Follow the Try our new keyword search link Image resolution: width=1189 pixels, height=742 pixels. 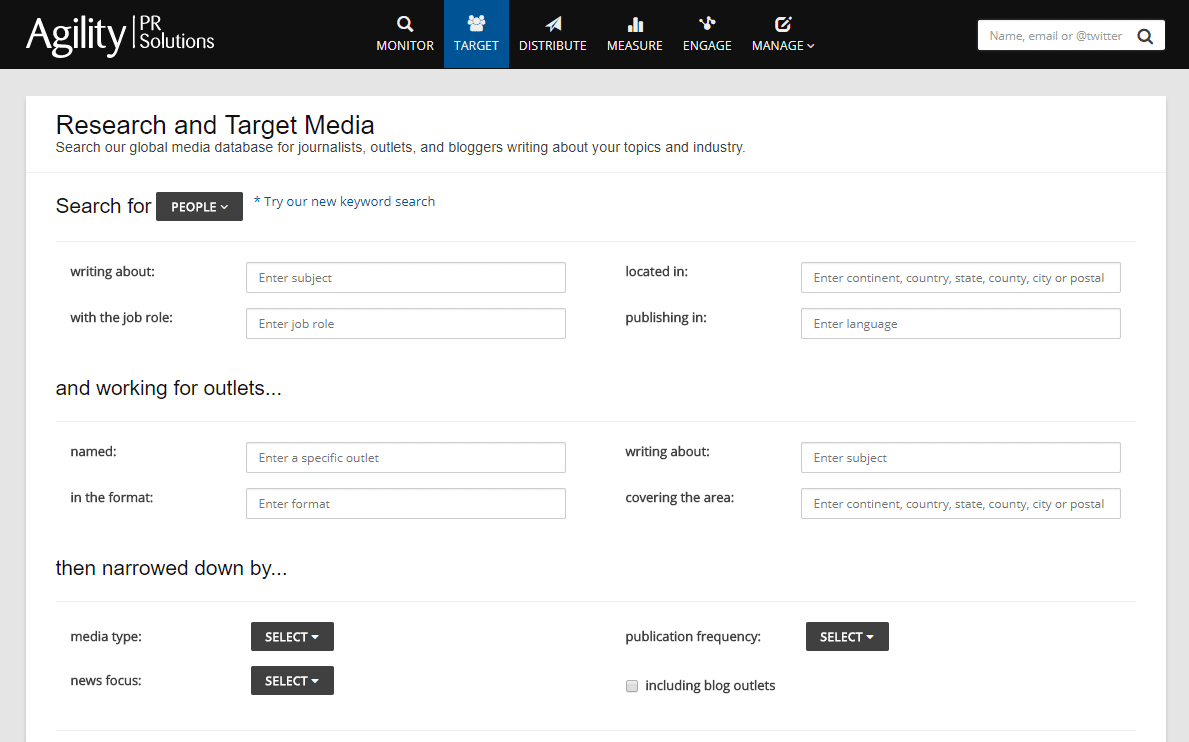[x=344, y=201]
